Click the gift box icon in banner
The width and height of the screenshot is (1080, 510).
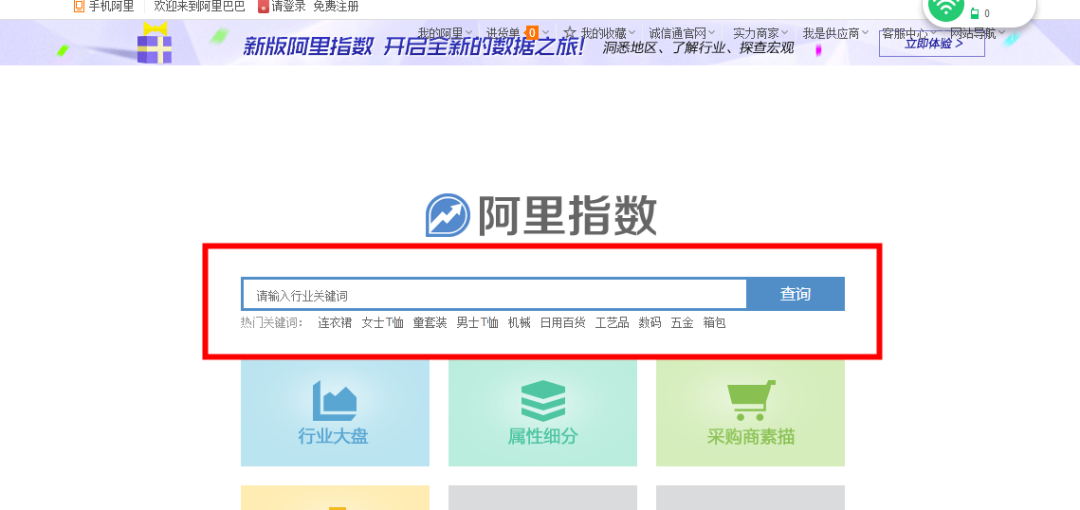coord(154,43)
